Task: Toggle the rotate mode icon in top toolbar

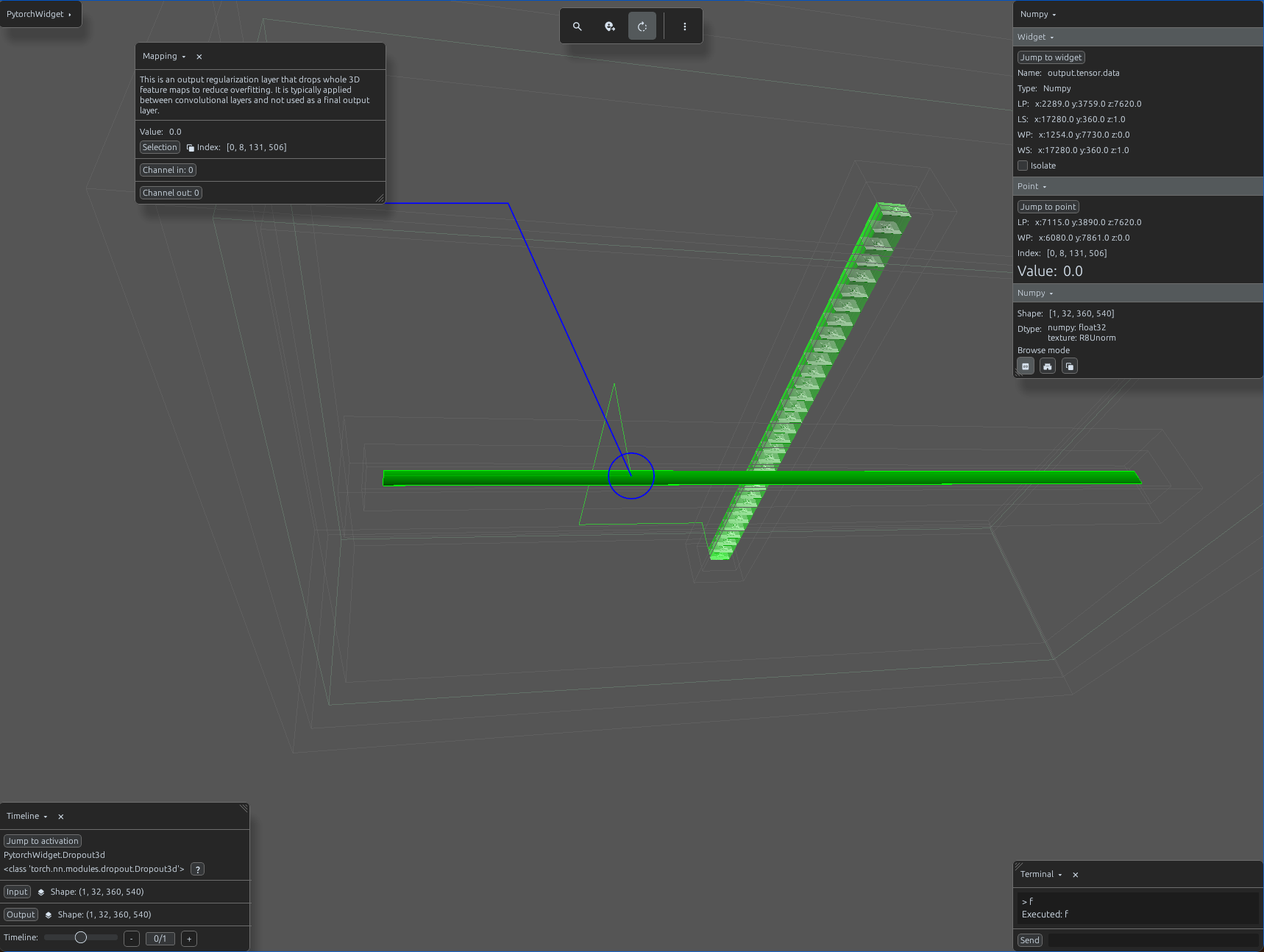Action: tap(642, 26)
